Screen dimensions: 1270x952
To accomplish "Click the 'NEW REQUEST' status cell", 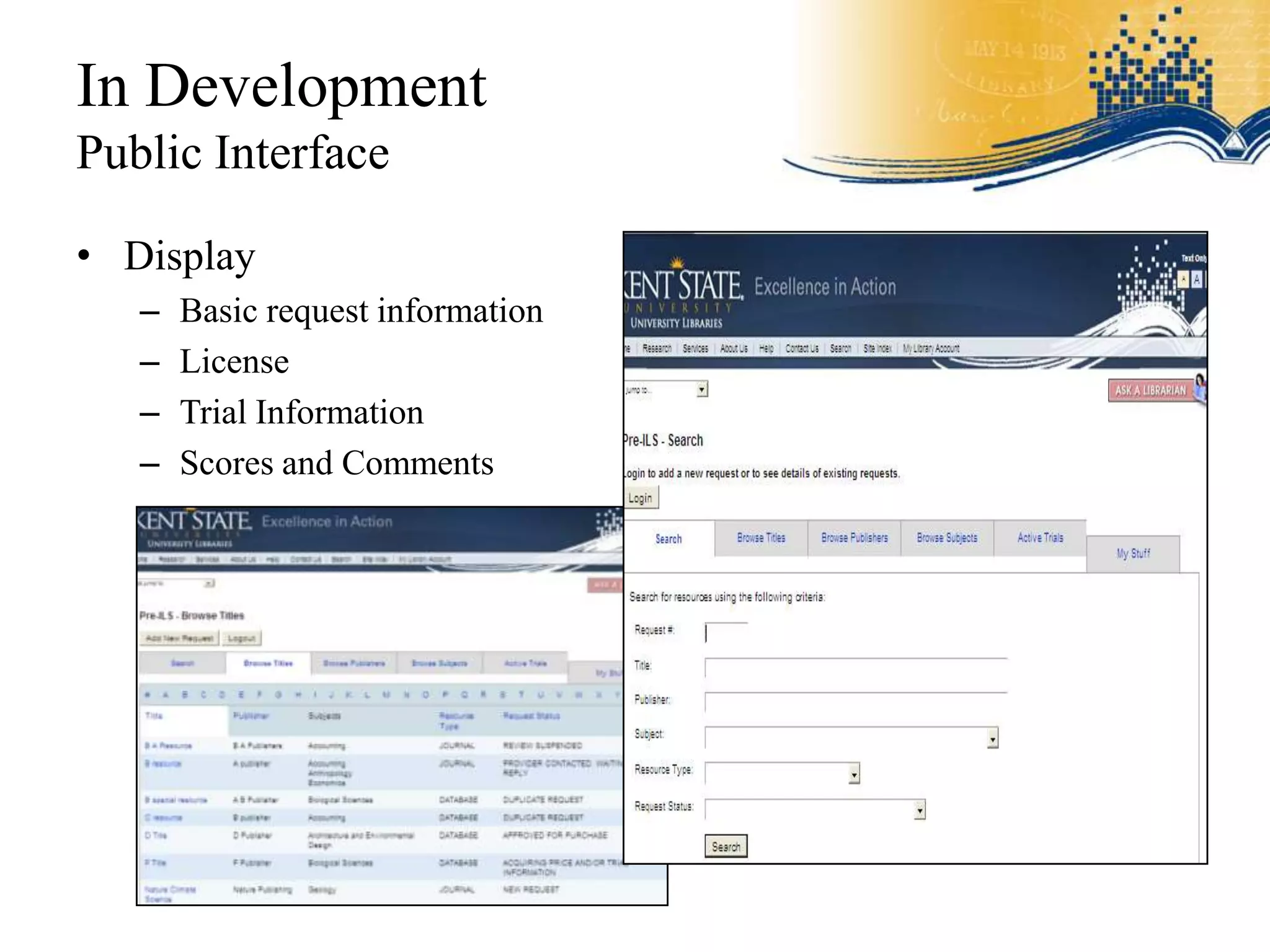I will click(x=531, y=890).
